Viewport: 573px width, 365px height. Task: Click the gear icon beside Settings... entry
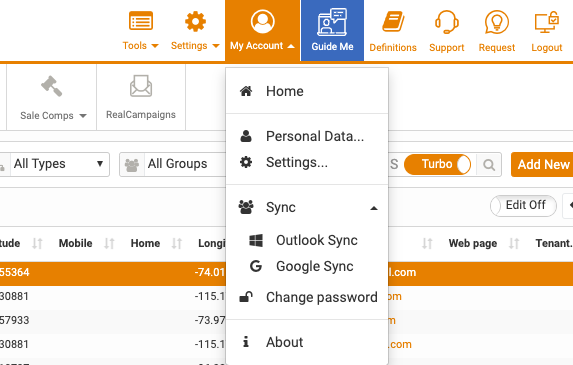click(246, 162)
